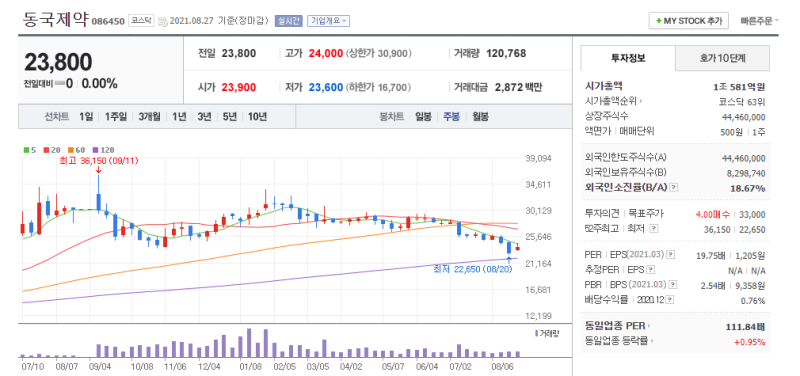
Task: Open help icon next to 52주최고 | 최저
Action: [655, 229]
